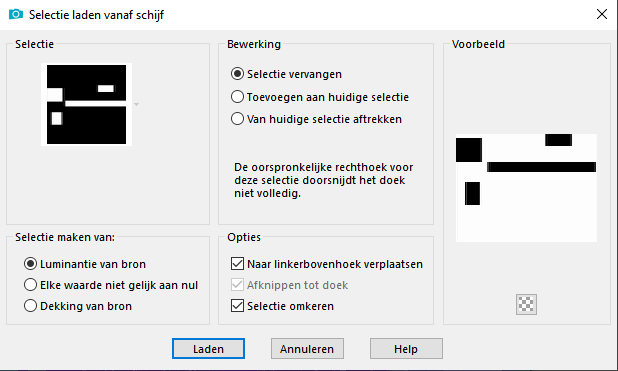Click the PaintShop Pro camera icon in title bar

pyautogui.click(x=16, y=15)
